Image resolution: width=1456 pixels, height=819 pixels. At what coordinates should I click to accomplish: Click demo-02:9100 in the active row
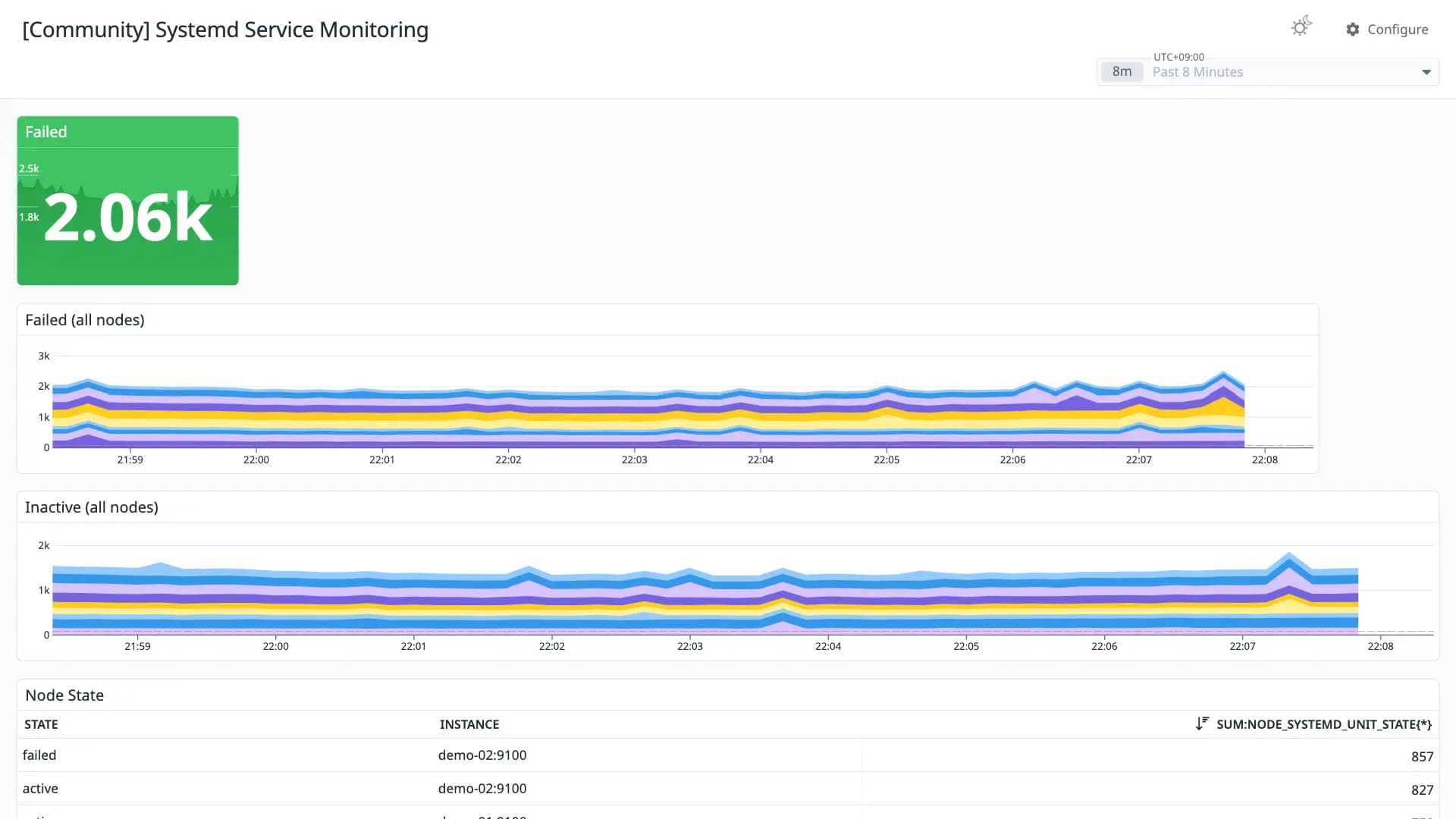pos(482,789)
